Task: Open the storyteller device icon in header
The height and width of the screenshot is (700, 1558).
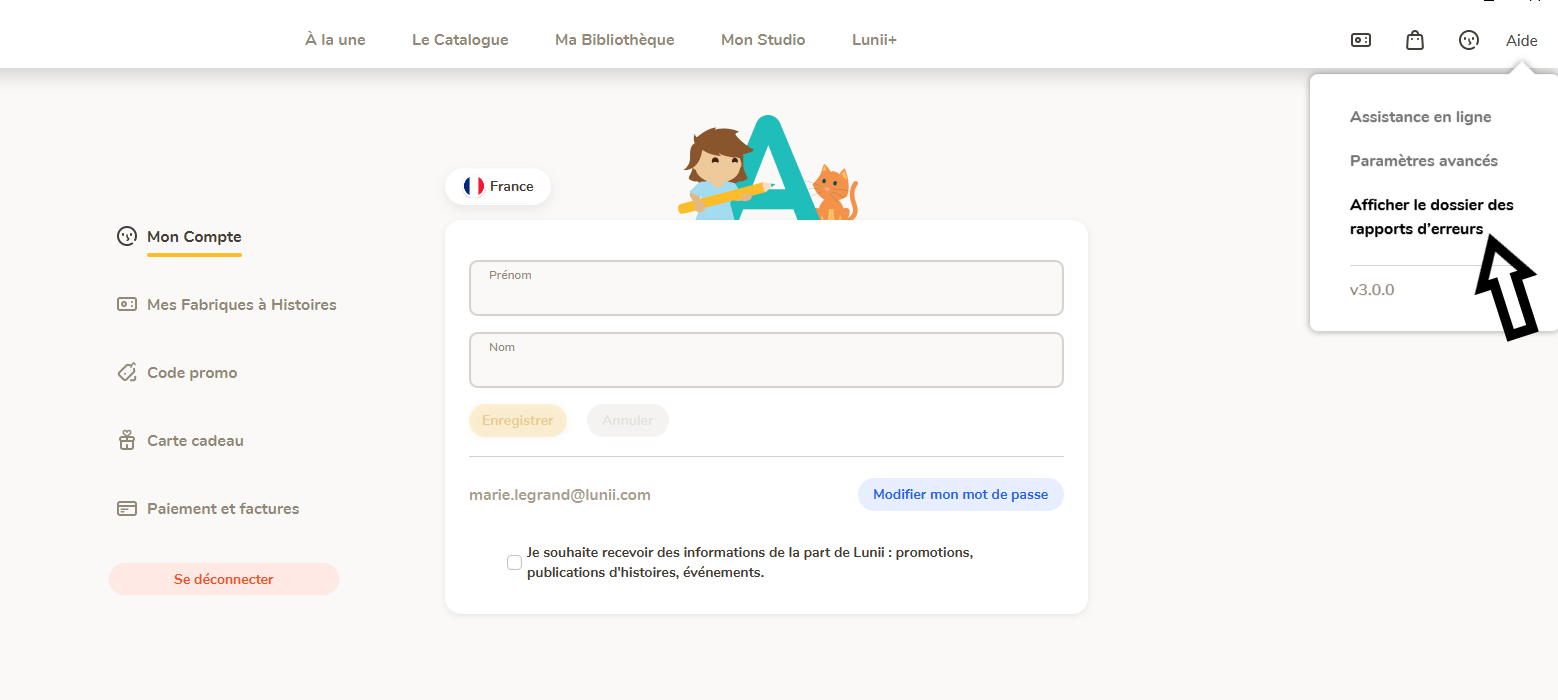Action: 1361,40
